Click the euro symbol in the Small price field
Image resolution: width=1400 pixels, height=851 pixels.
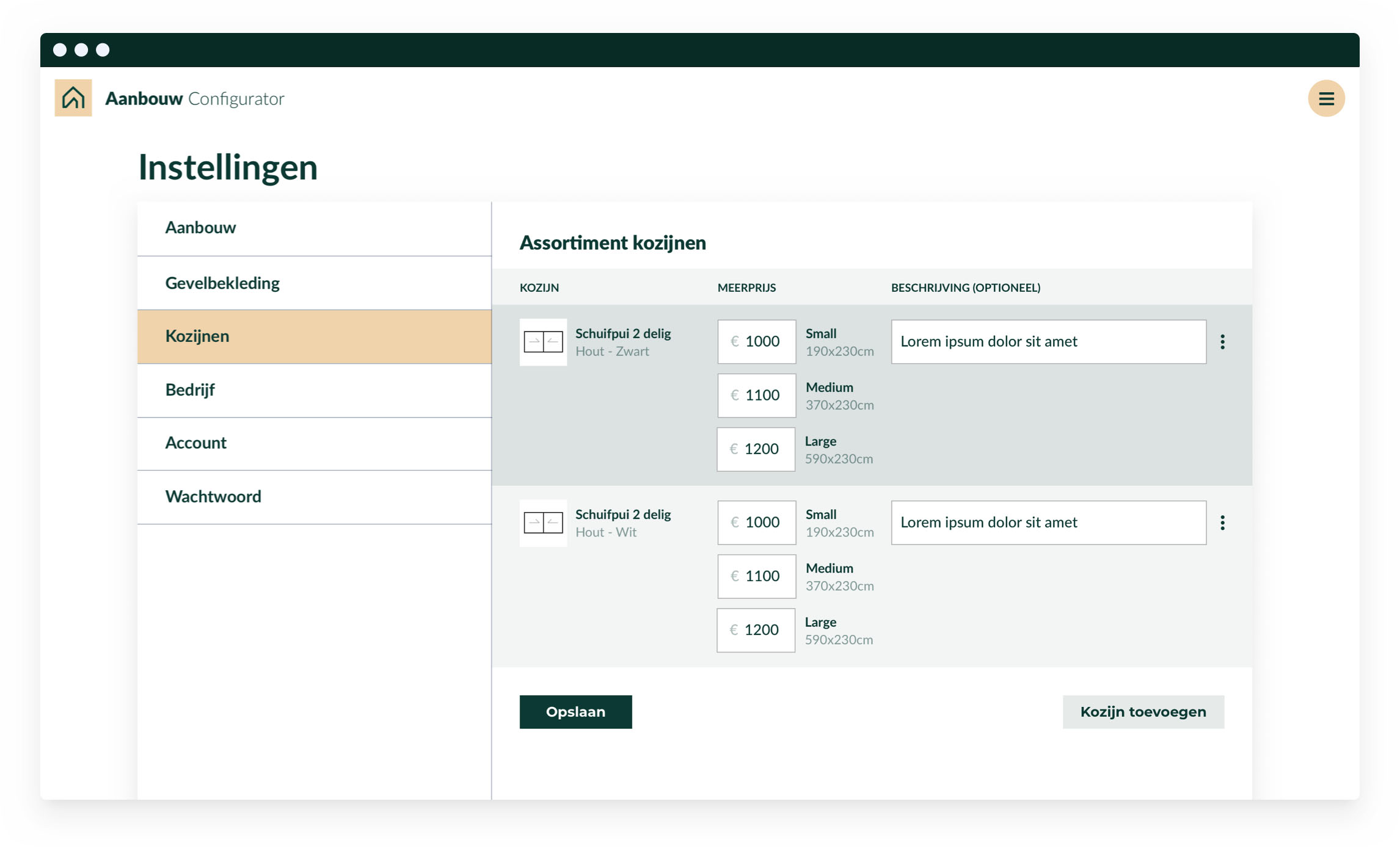point(734,342)
